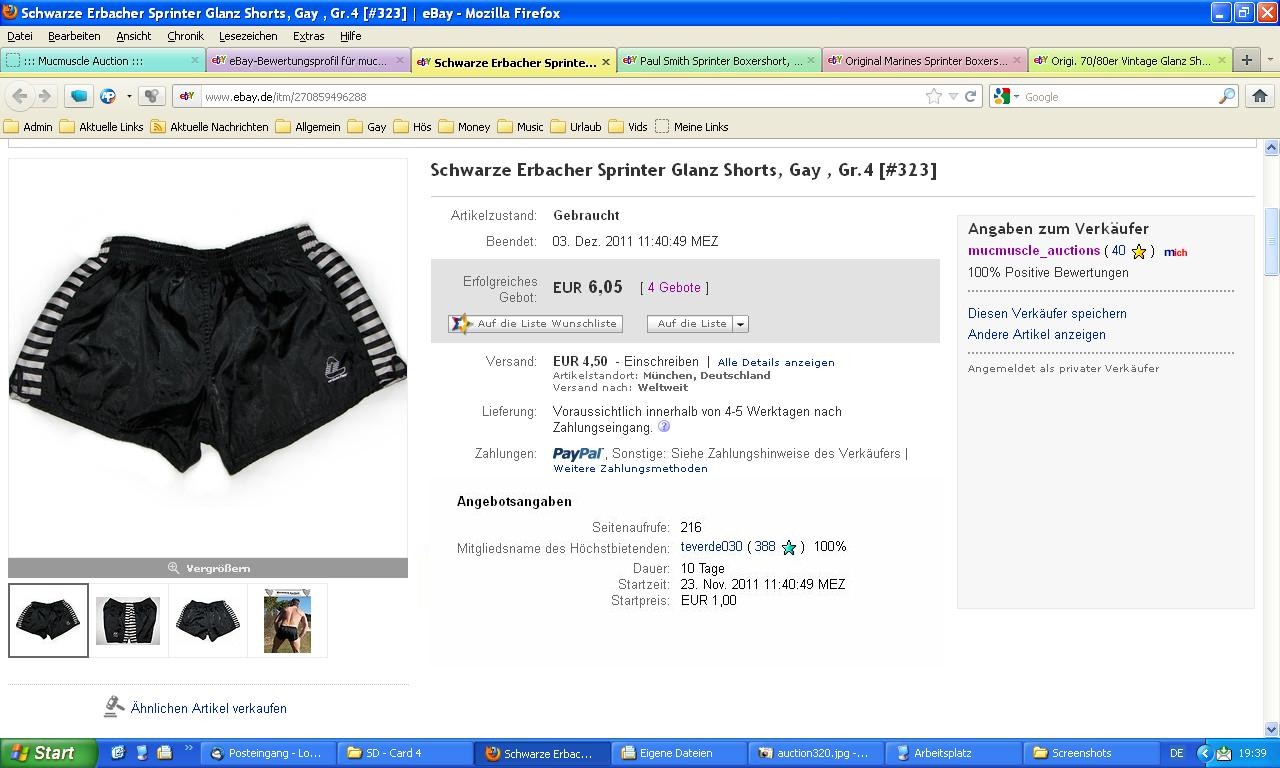The image size is (1280, 768).
Task: Add item via Auf die Liste Wunschliste button
Action: [535, 324]
